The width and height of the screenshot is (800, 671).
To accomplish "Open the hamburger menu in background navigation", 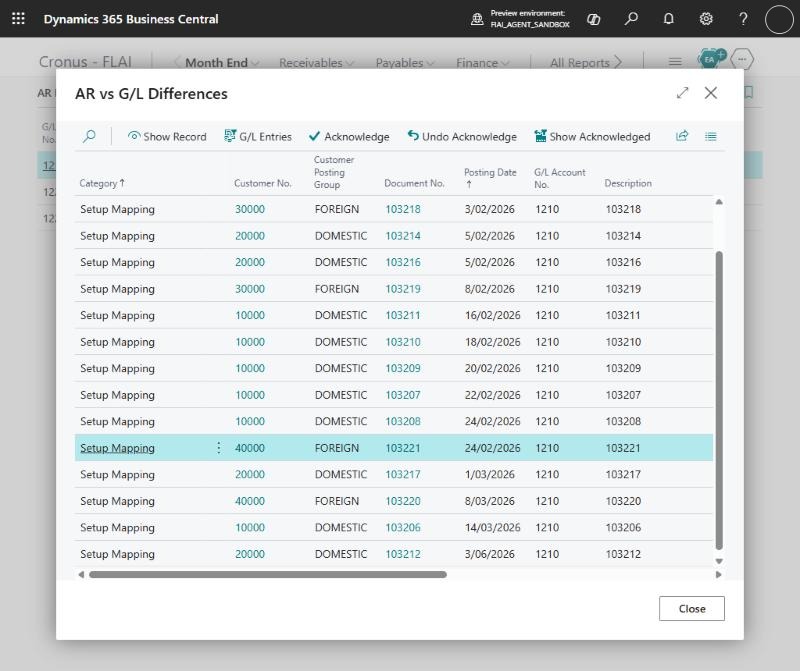I will tap(675, 62).
